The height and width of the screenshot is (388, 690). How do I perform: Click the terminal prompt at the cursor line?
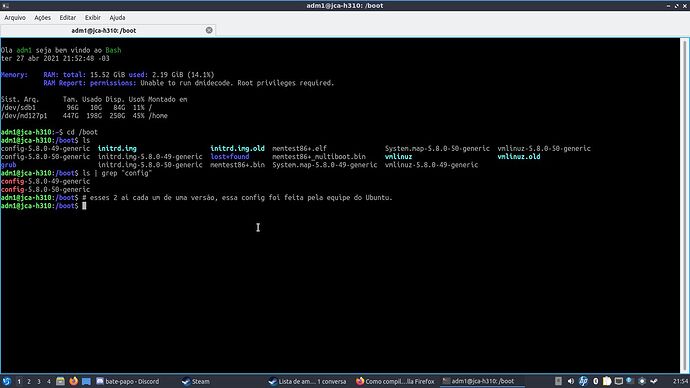click(x=44, y=206)
